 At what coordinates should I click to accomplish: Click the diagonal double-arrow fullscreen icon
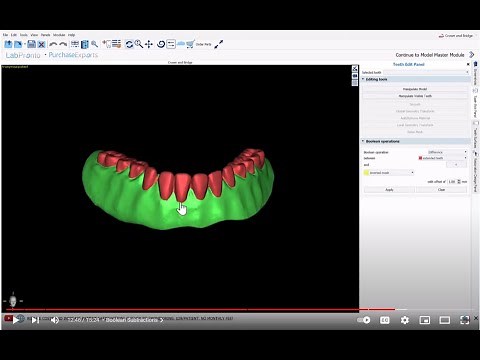tap(219, 44)
